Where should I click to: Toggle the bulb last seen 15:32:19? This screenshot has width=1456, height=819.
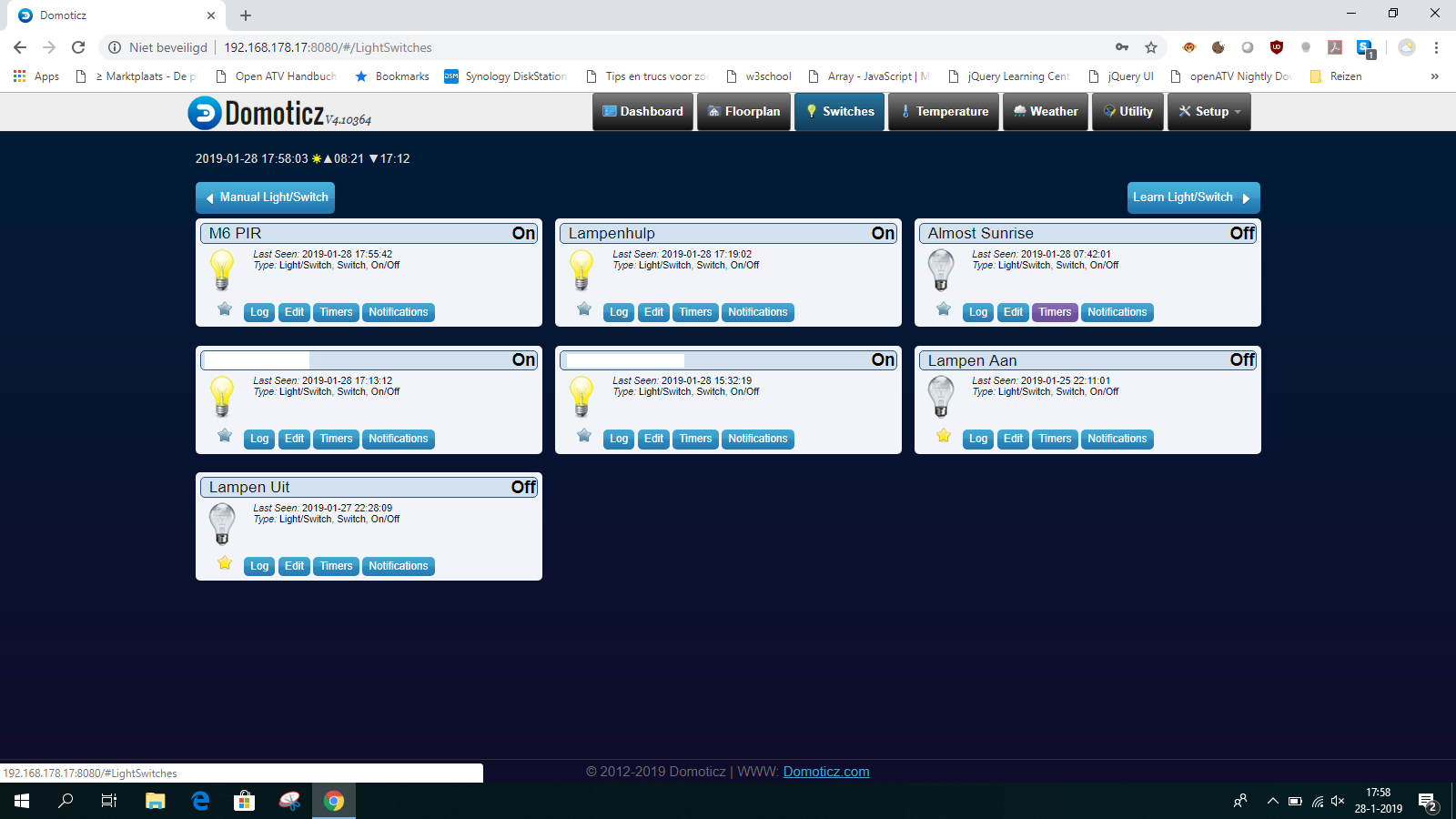coord(581,397)
